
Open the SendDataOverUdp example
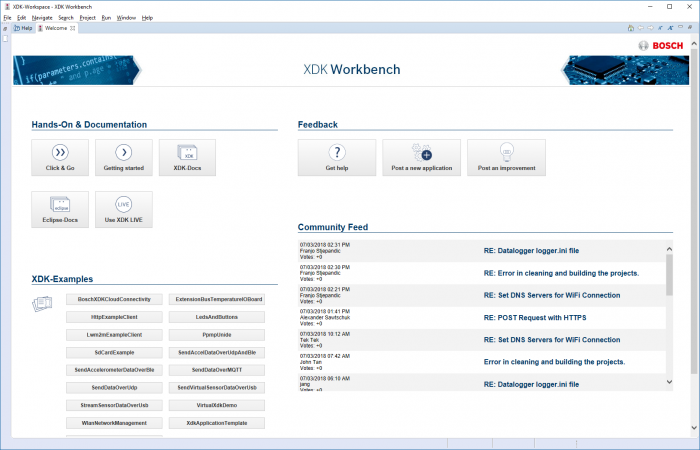114,388
